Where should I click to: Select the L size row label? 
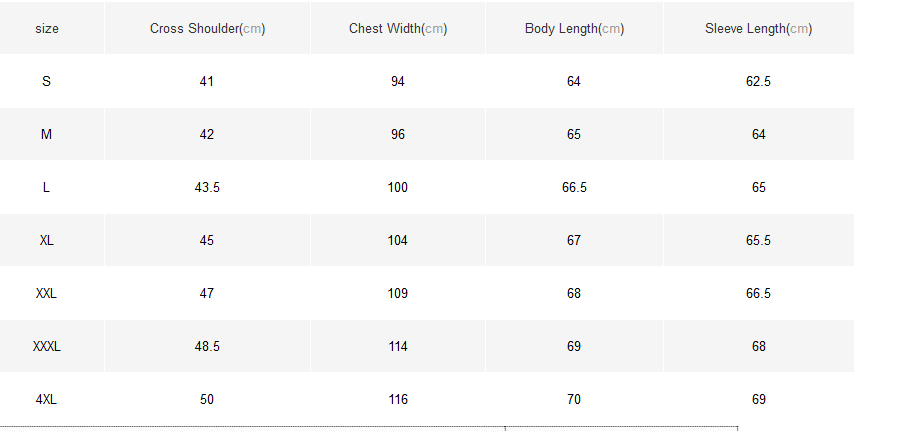click(47, 188)
